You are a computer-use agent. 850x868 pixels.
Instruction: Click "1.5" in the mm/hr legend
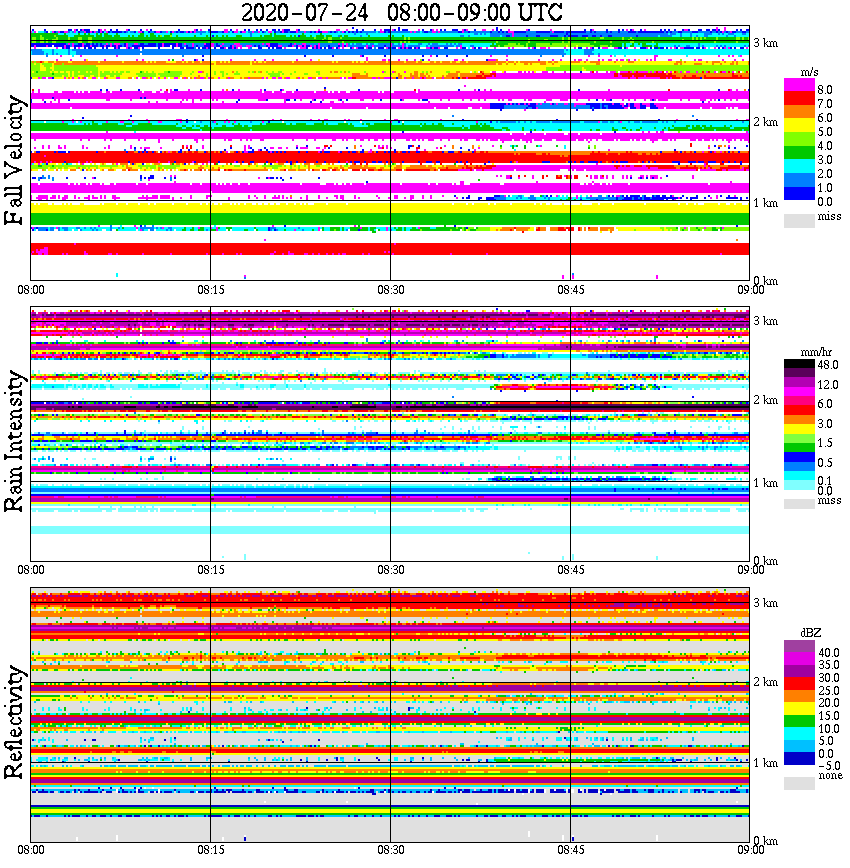pyautogui.click(x=825, y=443)
